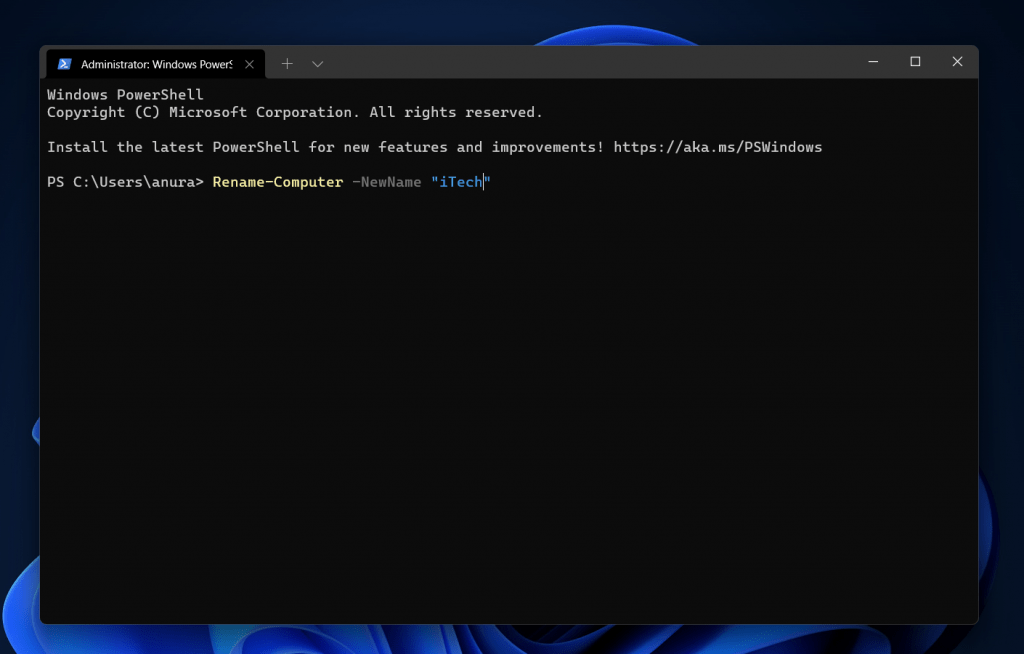Click the -NewName parameter text

pos(386,182)
